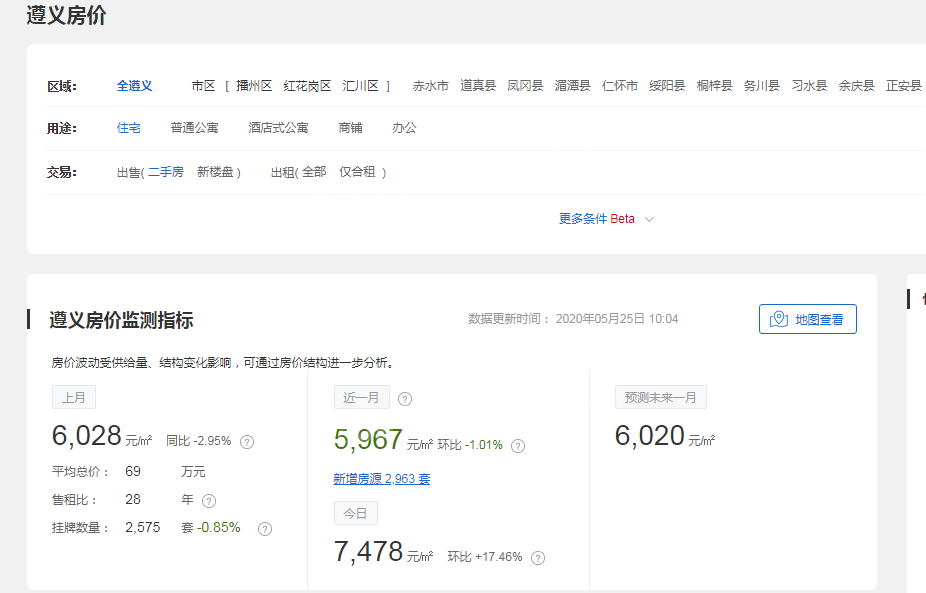Click the help icon beside 近一月 label
926x593 pixels.
[x=405, y=399]
